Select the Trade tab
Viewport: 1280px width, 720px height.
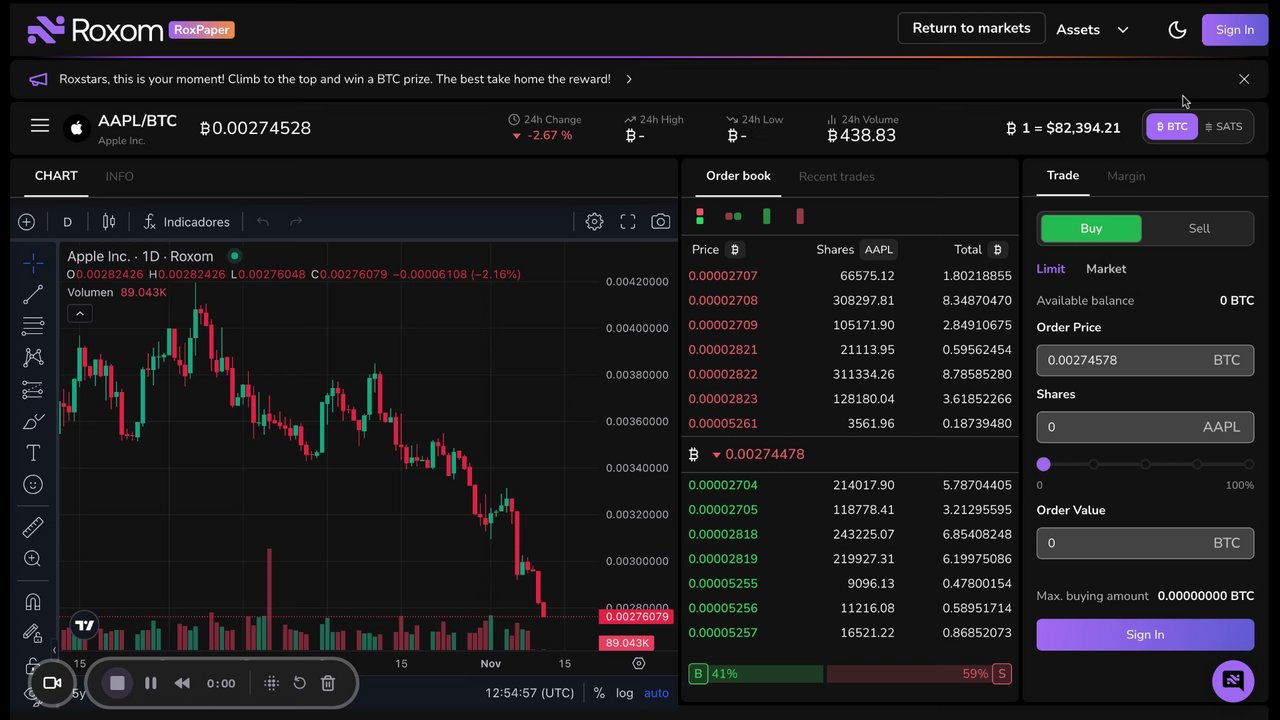(1063, 176)
